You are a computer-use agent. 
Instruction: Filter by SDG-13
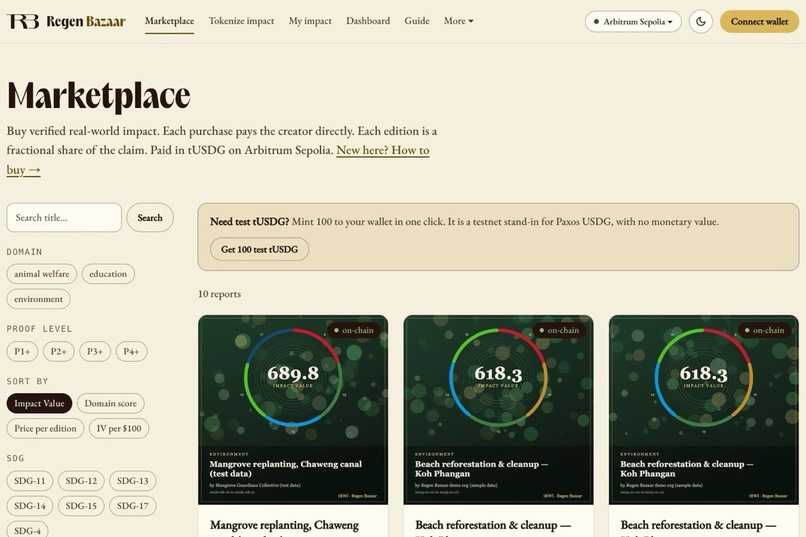(x=133, y=481)
